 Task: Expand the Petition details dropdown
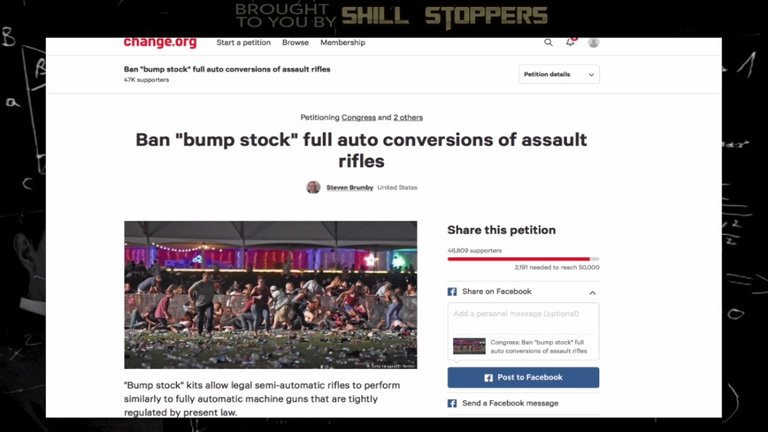559,74
